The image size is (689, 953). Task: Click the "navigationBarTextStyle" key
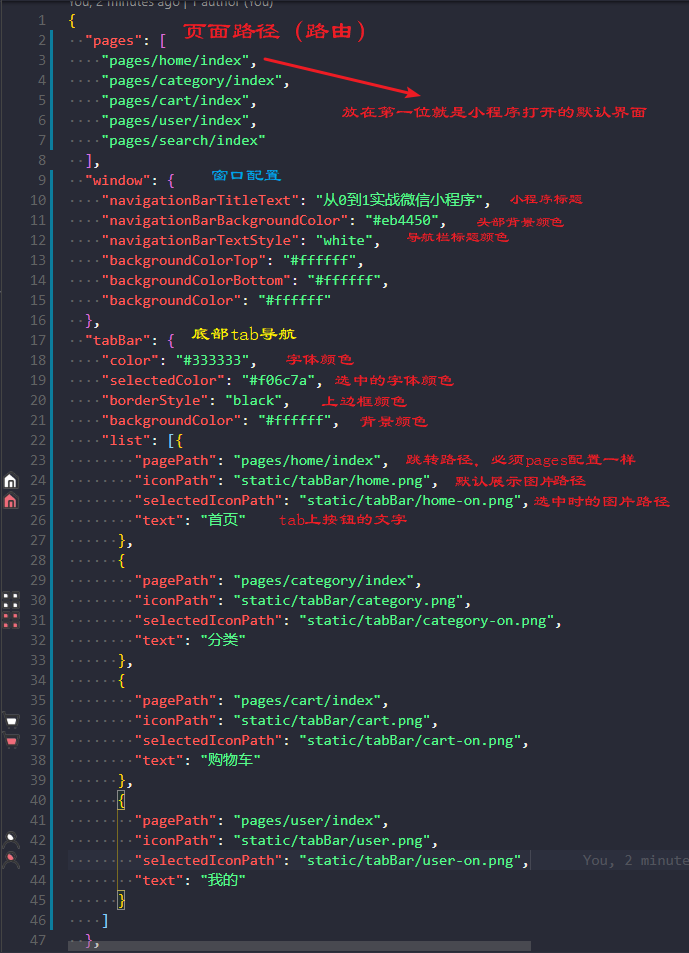tap(200, 240)
